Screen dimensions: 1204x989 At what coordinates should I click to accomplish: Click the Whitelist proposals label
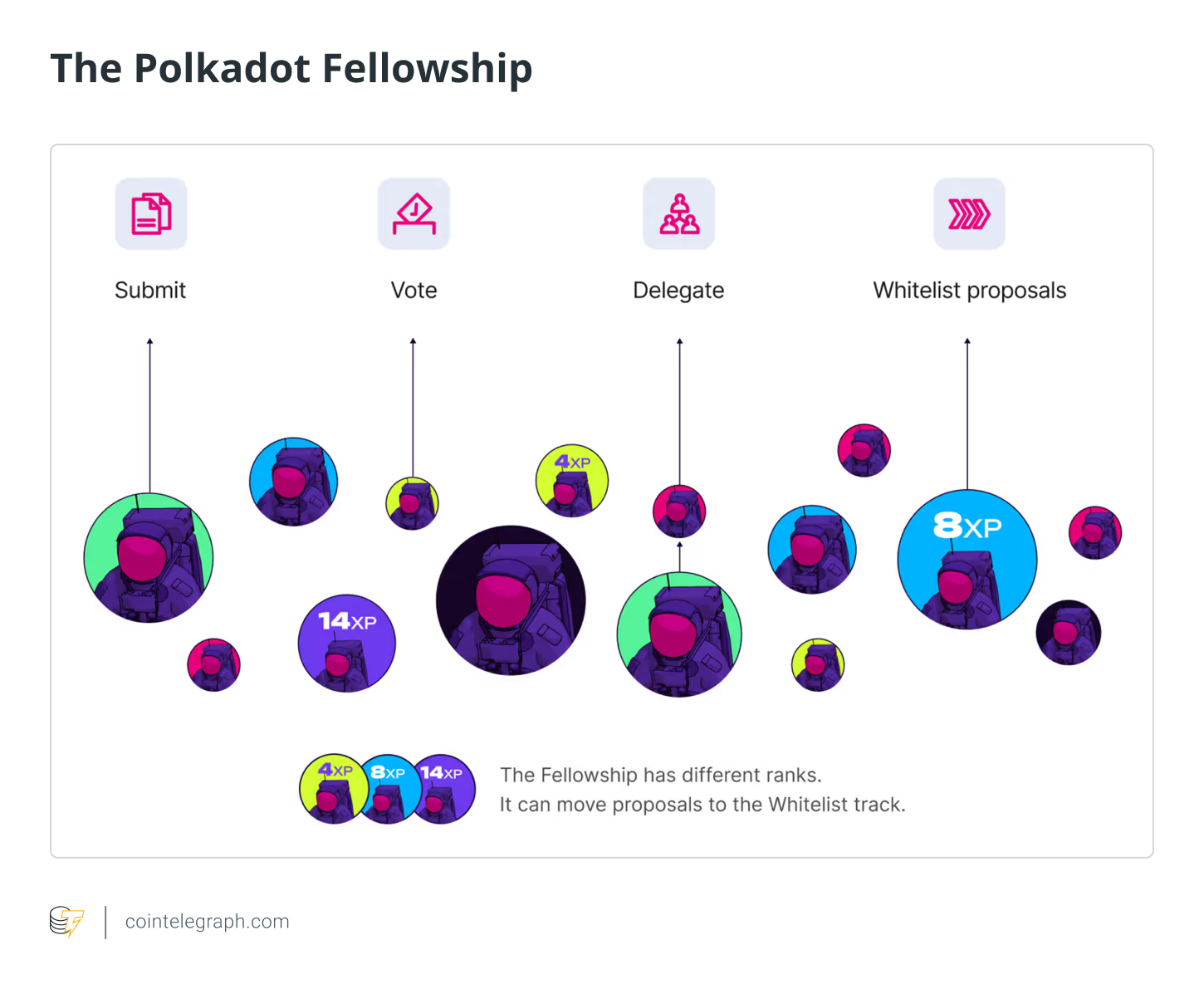969,291
